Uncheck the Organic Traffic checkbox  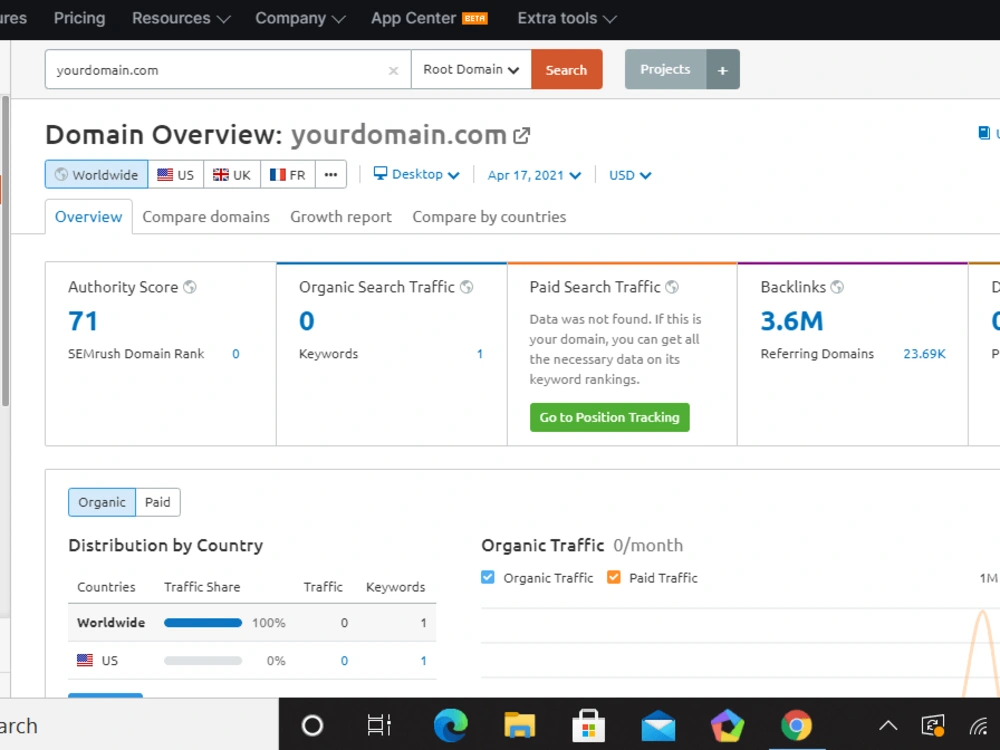click(488, 577)
